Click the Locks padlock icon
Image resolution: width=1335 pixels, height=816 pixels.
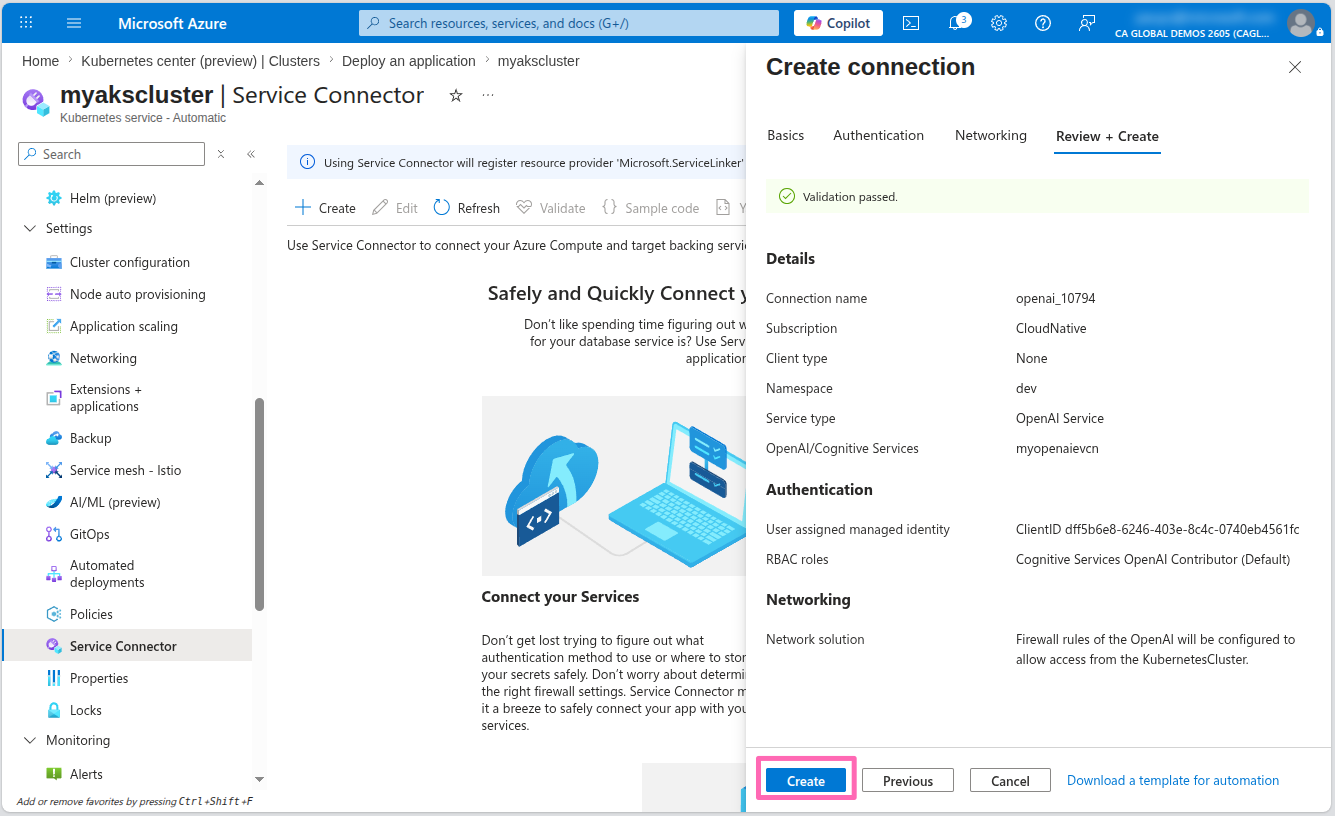(54, 710)
